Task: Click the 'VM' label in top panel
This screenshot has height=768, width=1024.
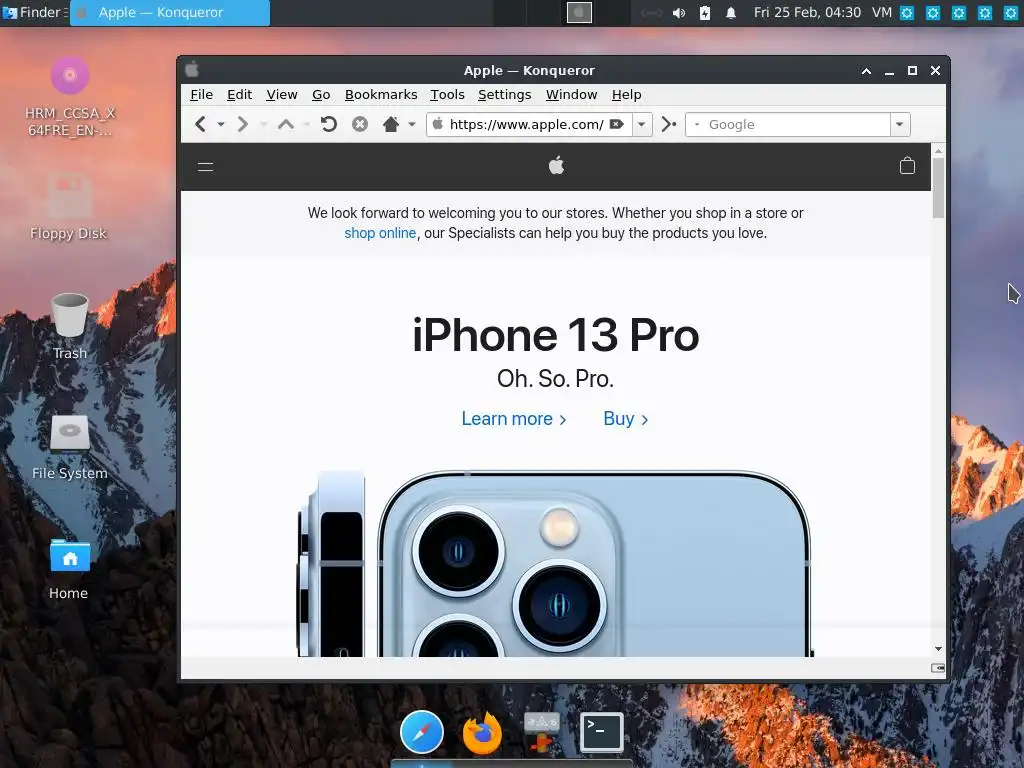Action: (882, 12)
